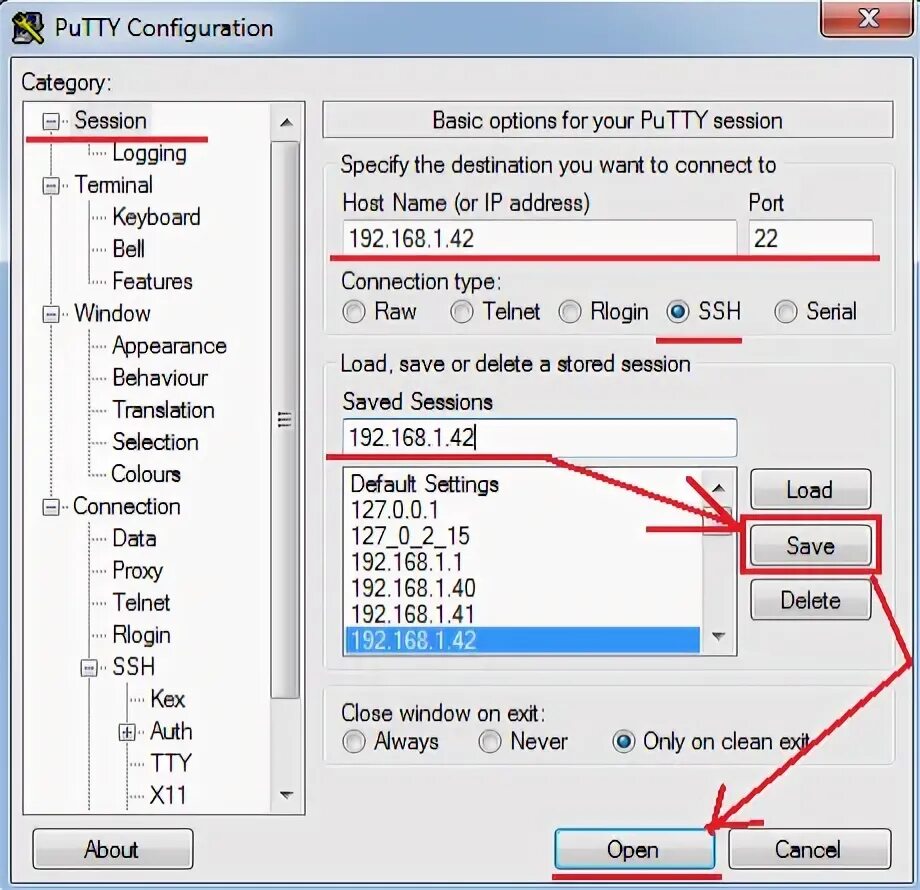The image size is (920, 890).
Task: Select Rlogin connection type
Action: tap(603, 312)
